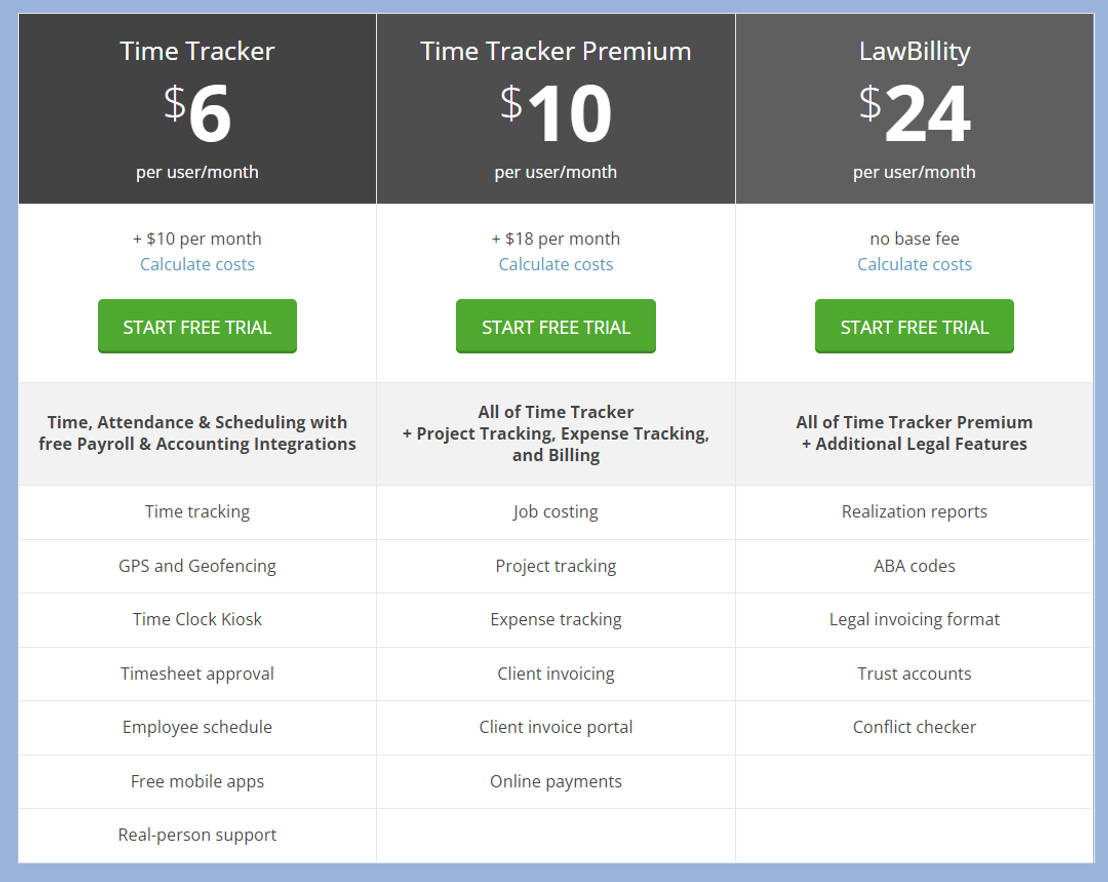Open Calculate costs under $10 per month
The height and width of the screenshot is (882, 1108).
click(197, 264)
